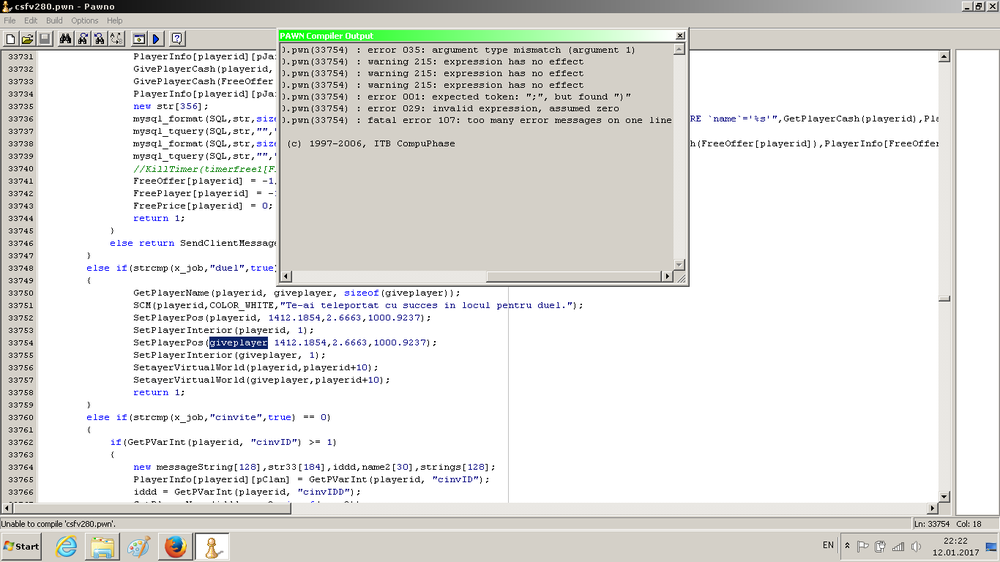The width and height of the screenshot is (1000, 562).
Task: Click the compiler output scroll-right arrow
Action: tap(667, 276)
